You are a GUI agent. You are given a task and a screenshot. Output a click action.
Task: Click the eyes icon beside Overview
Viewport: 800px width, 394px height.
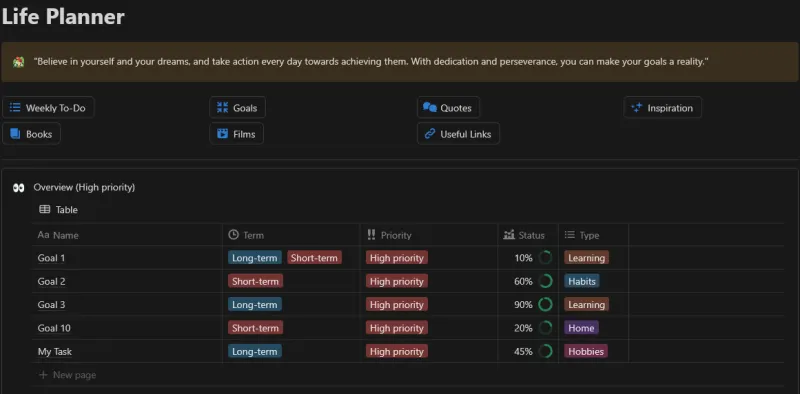19,188
